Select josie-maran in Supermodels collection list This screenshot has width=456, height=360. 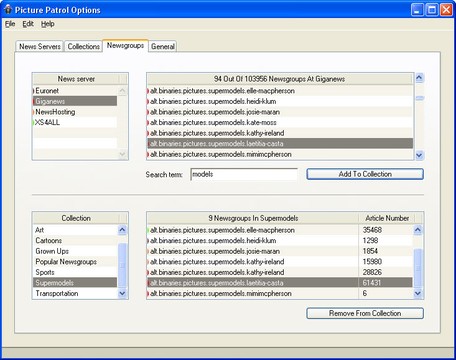[253, 251]
